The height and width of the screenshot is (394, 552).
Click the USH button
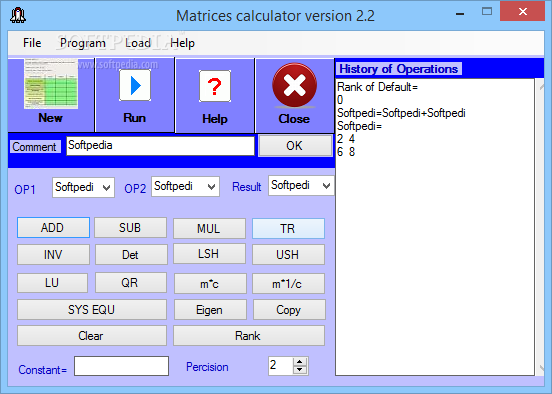[288, 255]
